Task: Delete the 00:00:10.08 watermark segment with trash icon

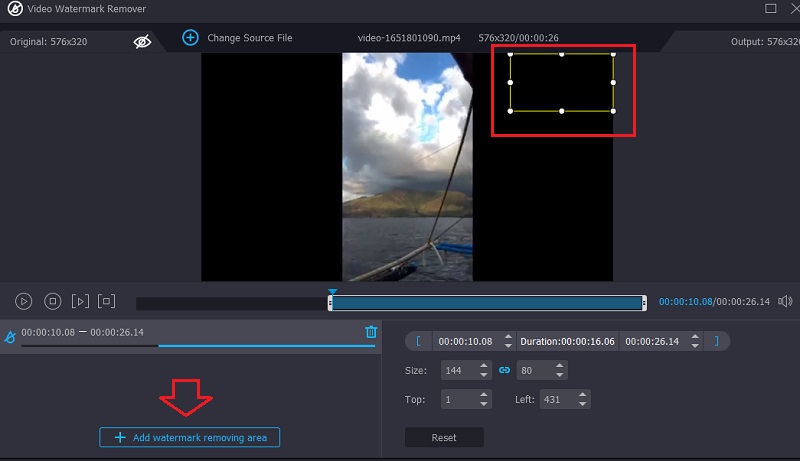Action: (371, 332)
